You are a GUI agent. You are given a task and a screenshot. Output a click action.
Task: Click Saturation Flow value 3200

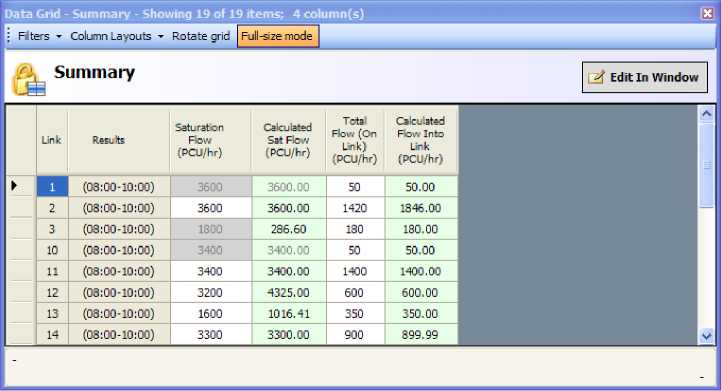point(211,293)
